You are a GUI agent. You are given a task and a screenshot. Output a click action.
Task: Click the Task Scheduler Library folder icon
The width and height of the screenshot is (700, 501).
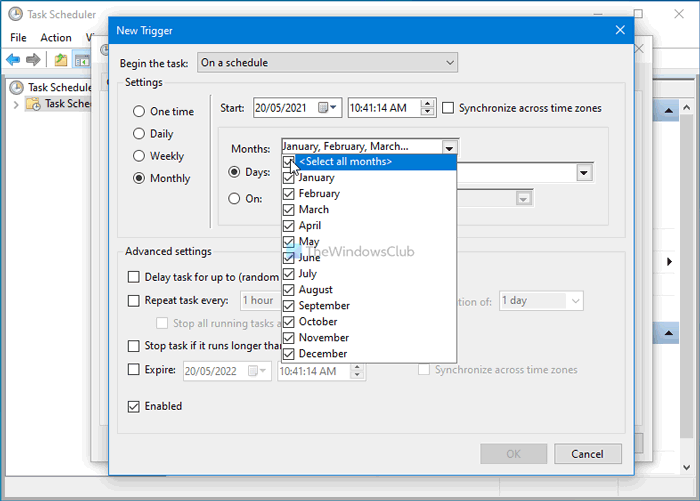pyautogui.click(x=33, y=104)
